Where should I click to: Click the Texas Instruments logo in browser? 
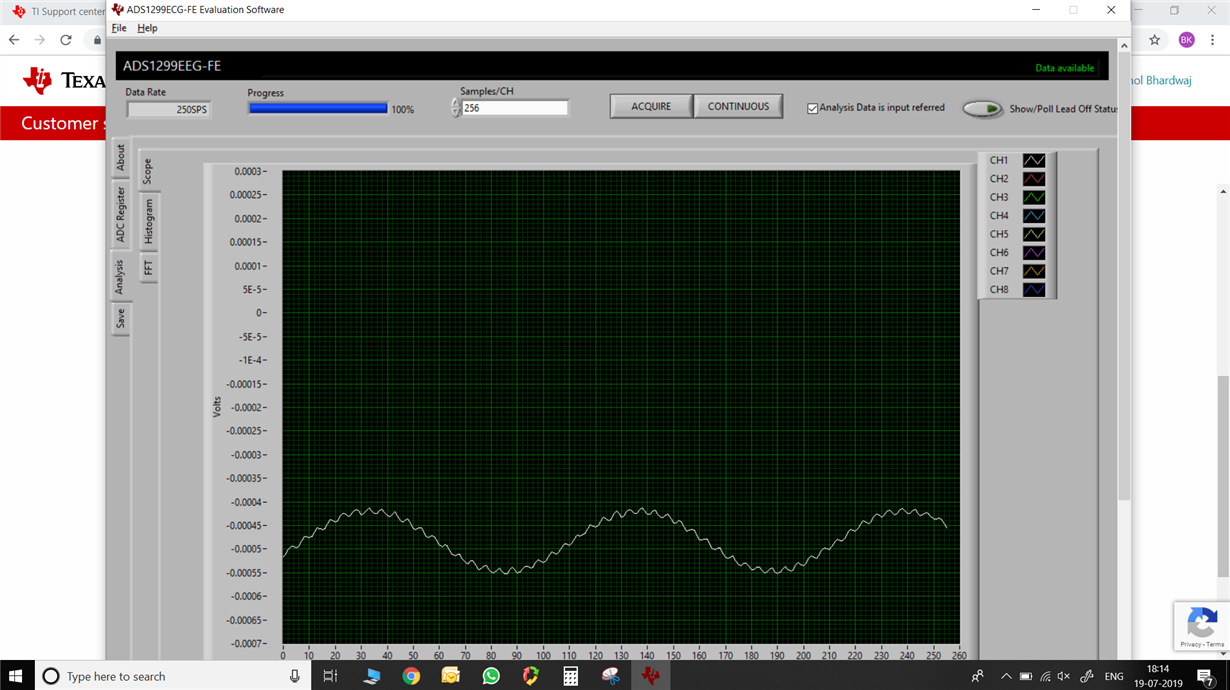[65, 80]
